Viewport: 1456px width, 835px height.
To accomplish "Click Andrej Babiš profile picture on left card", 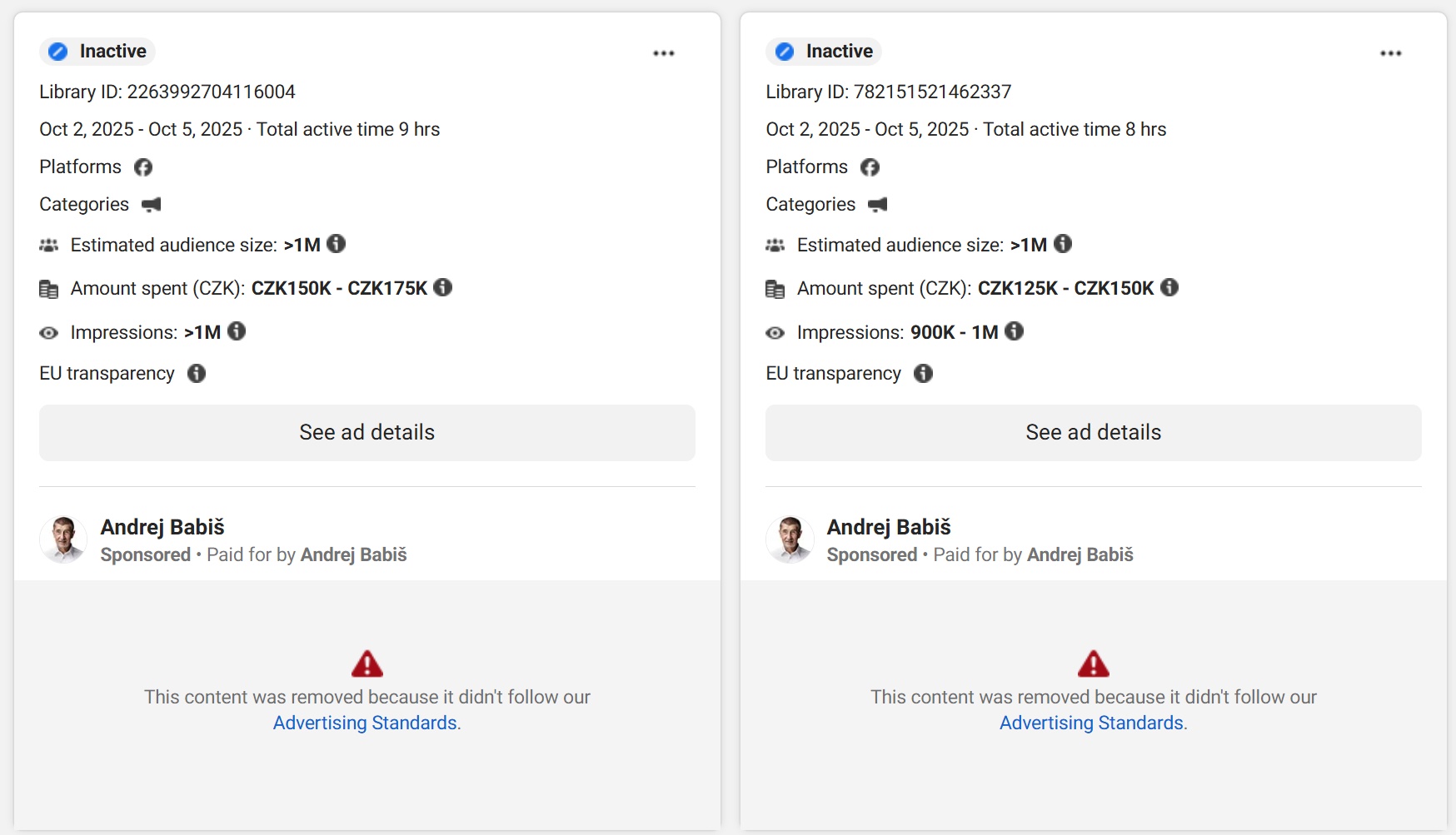I will pyautogui.click(x=63, y=539).
